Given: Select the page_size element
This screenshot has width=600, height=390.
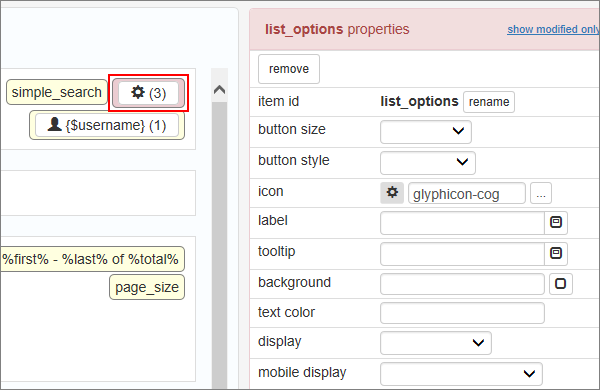Looking at the screenshot, I should click(x=147, y=287).
